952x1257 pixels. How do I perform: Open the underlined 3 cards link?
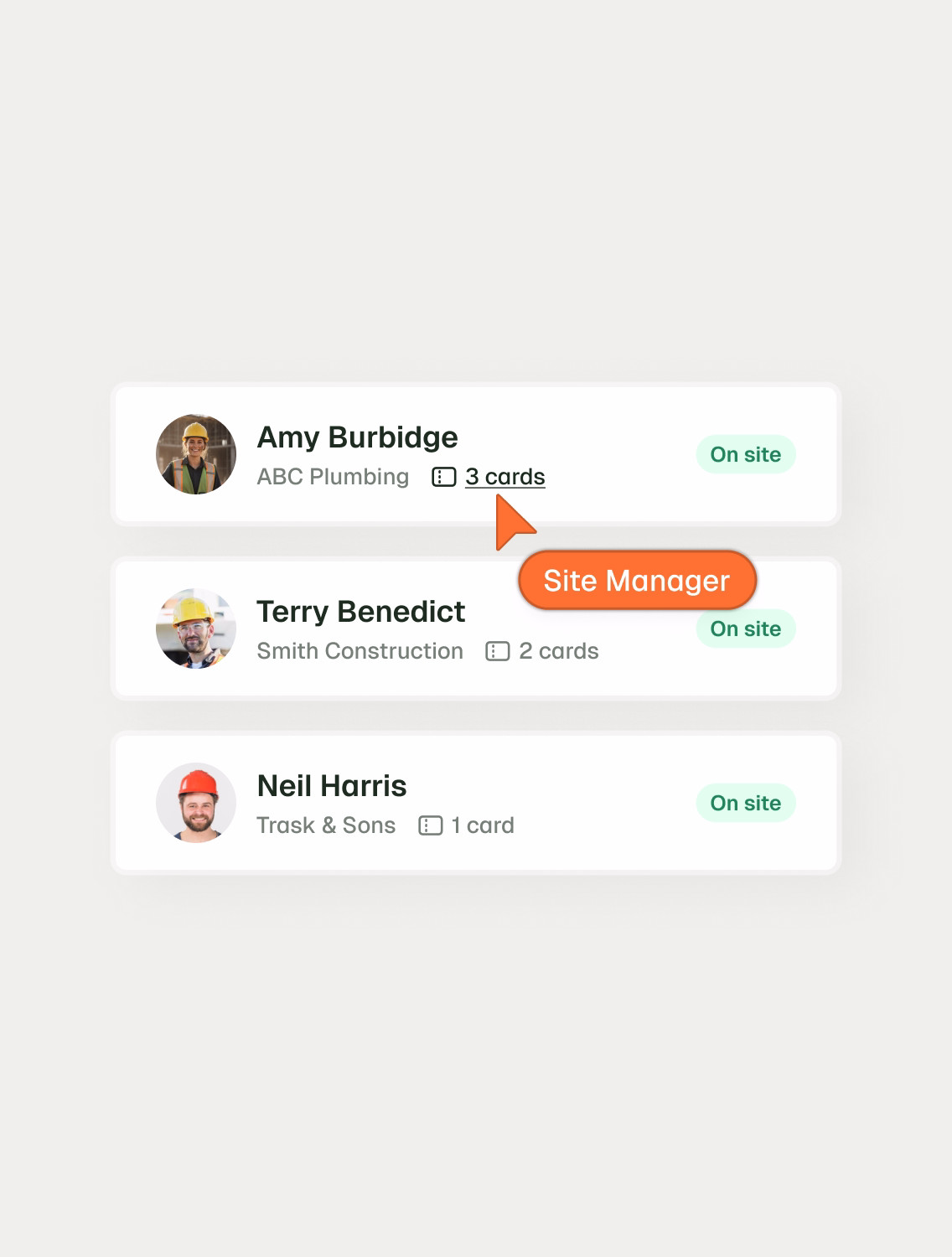tap(505, 477)
